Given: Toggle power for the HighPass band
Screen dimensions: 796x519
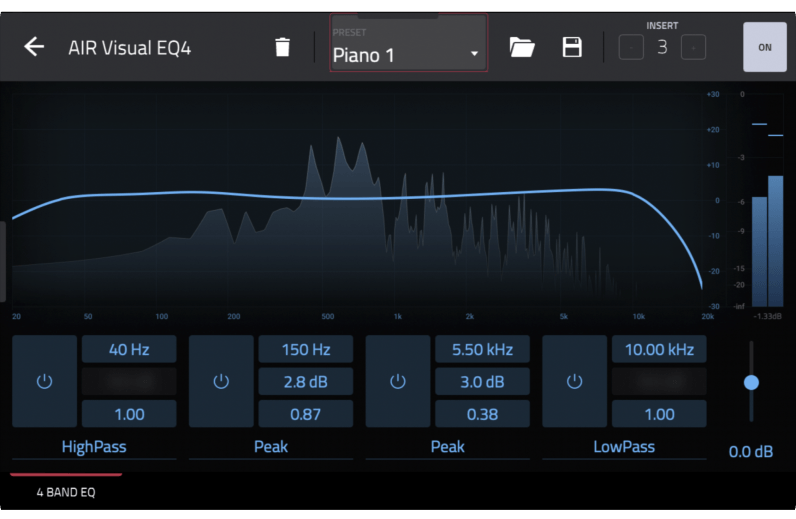Looking at the screenshot, I should click(x=44, y=382).
